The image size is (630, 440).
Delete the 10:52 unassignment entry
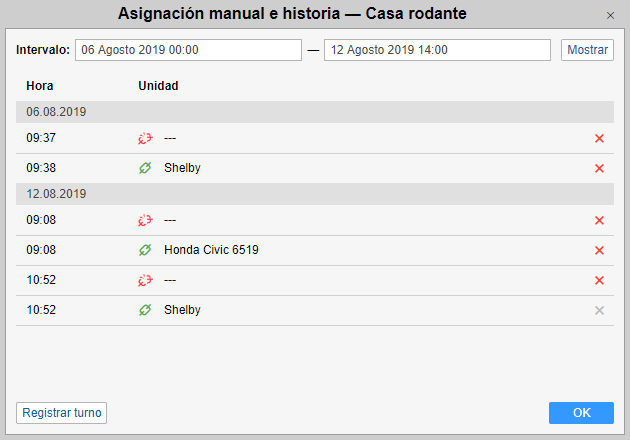599,280
